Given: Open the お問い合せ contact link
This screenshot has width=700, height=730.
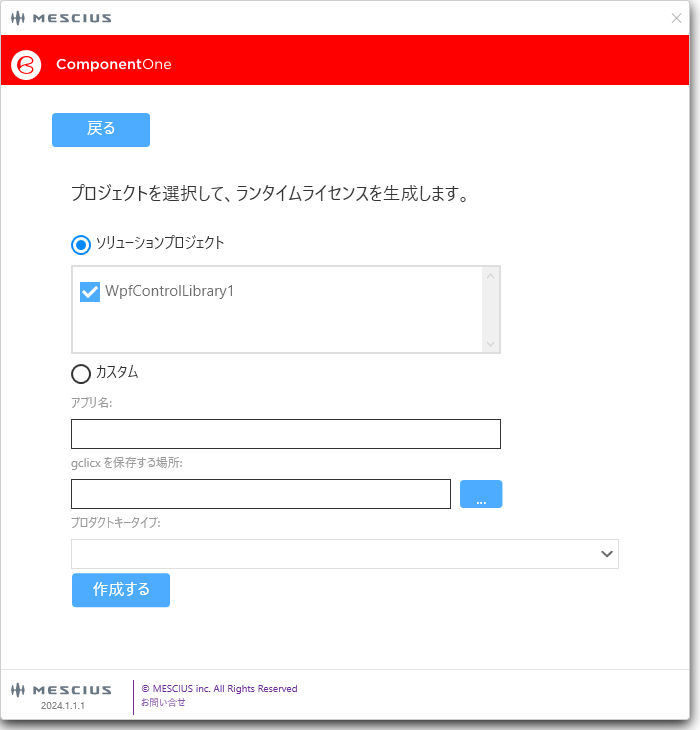Looking at the screenshot, I should point(163,702).
